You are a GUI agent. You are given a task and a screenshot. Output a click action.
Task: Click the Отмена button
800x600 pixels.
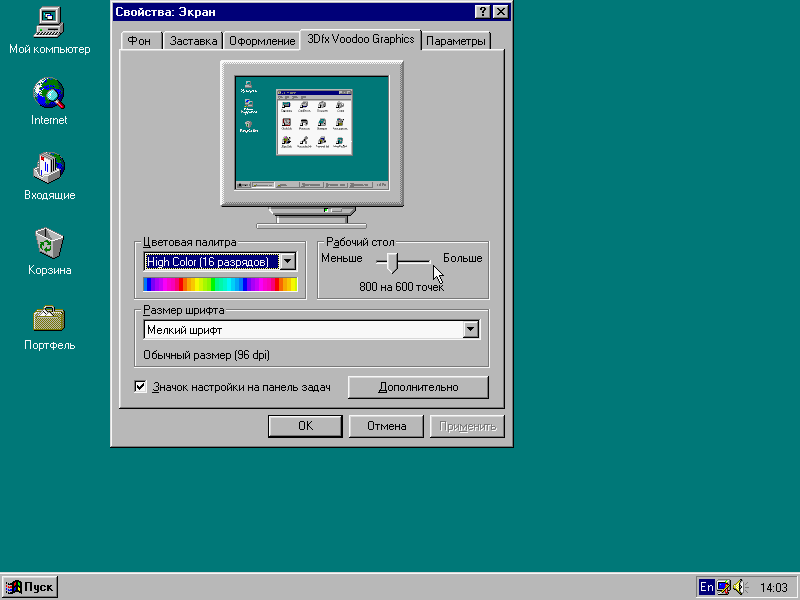tap(386, 426)
